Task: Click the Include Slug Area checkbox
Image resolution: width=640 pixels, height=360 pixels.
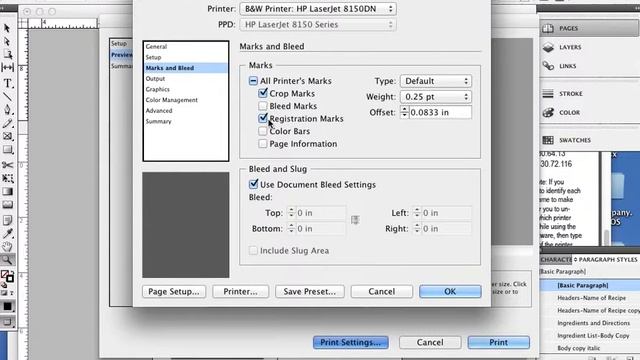Action: coord(253,250)
